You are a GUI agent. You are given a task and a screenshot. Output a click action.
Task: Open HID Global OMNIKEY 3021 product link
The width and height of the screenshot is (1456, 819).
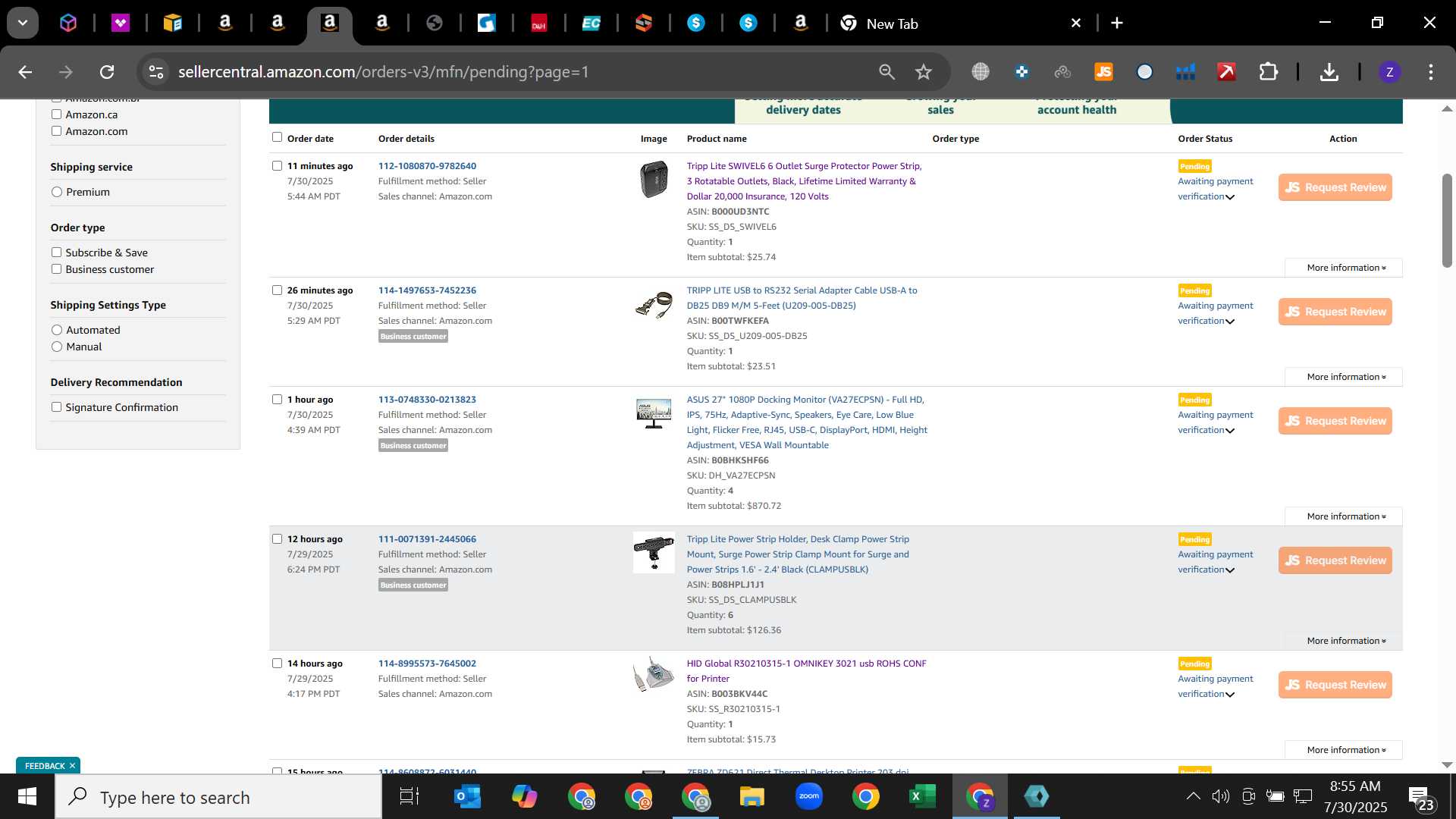806,671
